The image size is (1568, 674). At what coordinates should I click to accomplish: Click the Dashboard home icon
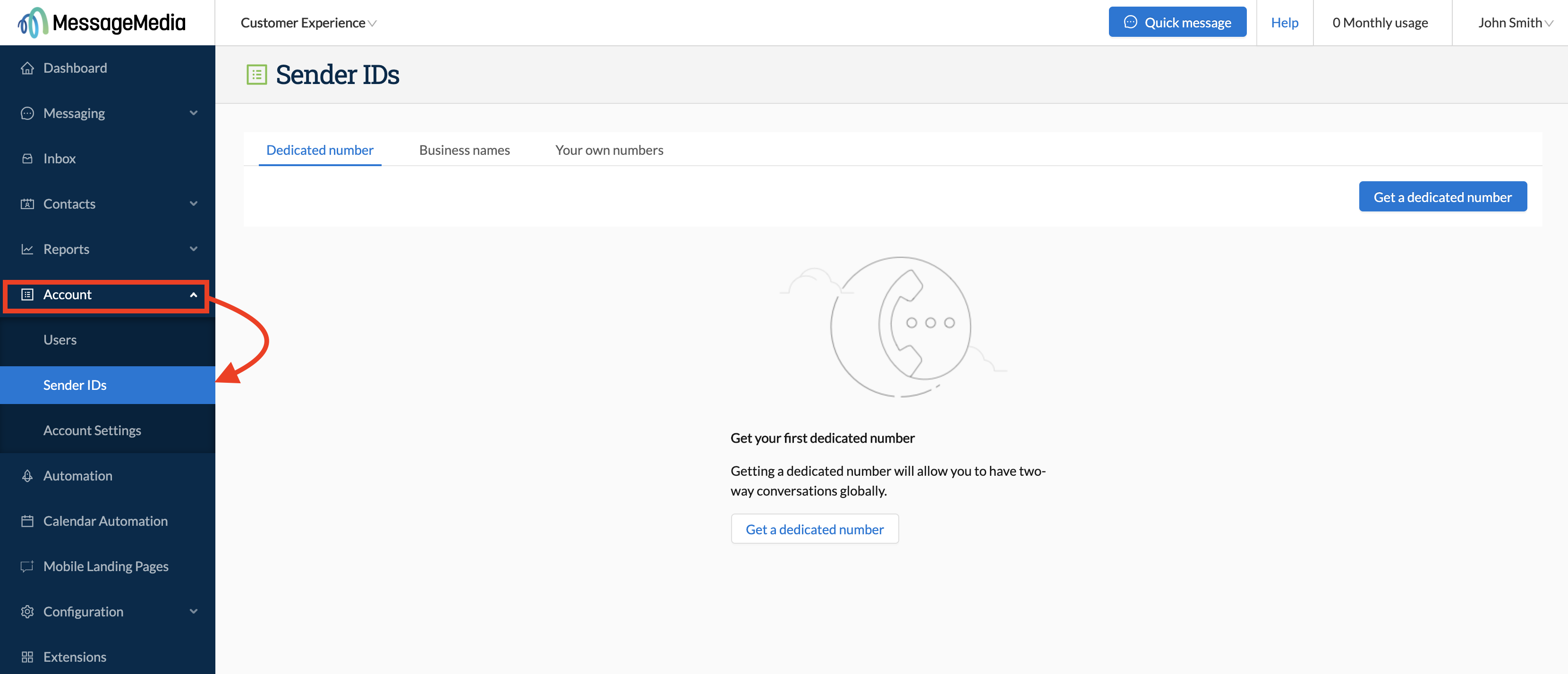point(27,68)
